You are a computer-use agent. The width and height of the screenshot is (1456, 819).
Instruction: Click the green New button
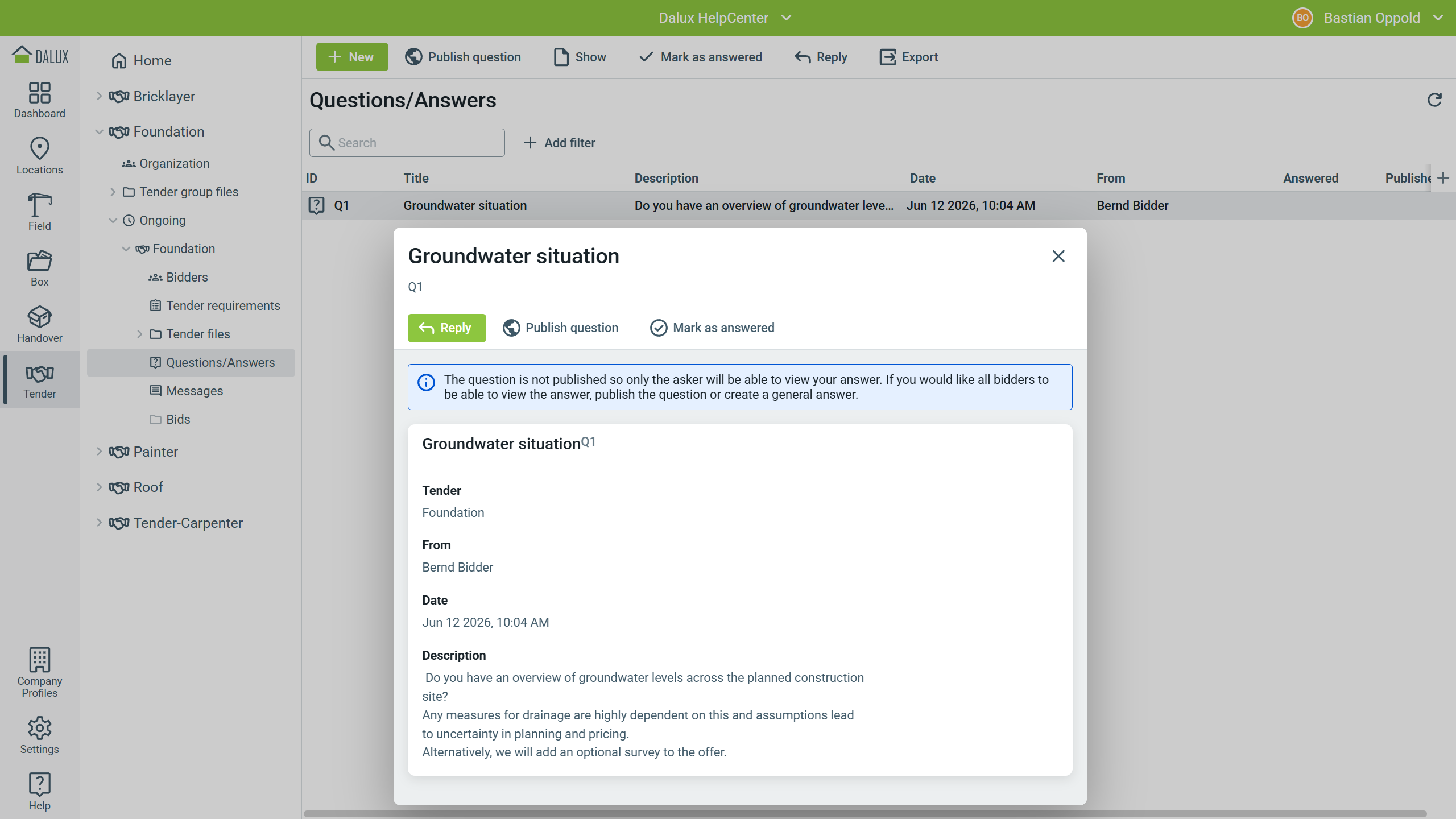pos(352,57)
